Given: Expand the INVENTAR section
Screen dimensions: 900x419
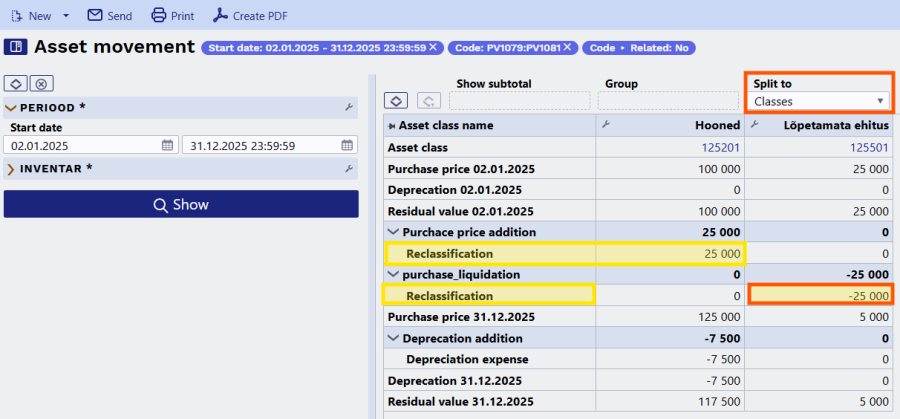Looking at the screenshot, I should click(x=10, y=169).
